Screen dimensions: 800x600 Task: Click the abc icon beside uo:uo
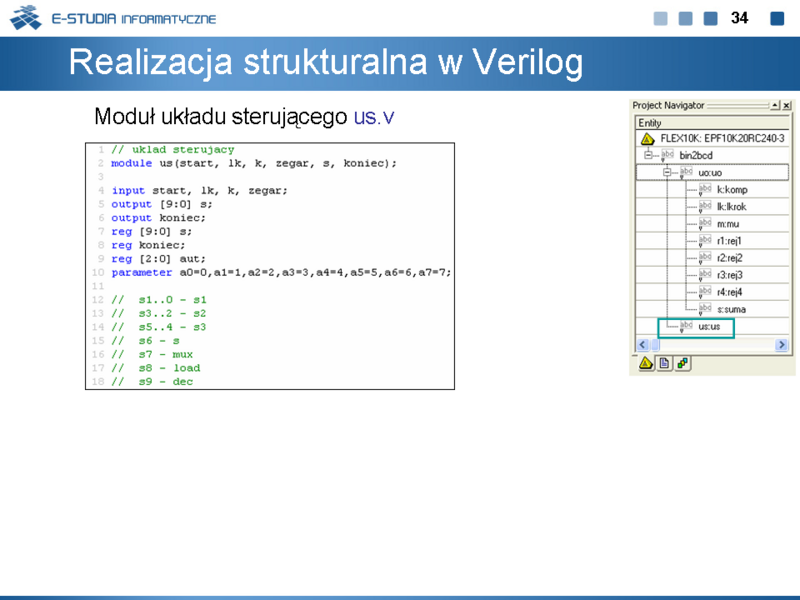(x=686, y=172)
